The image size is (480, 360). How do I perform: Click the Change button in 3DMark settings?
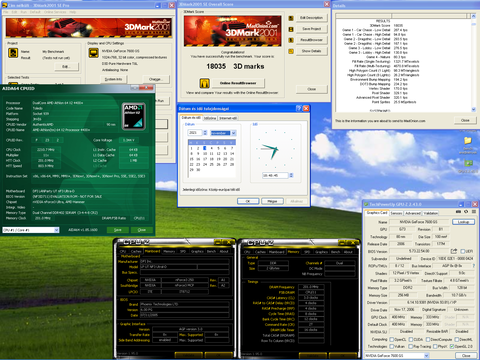click(155, 79)
